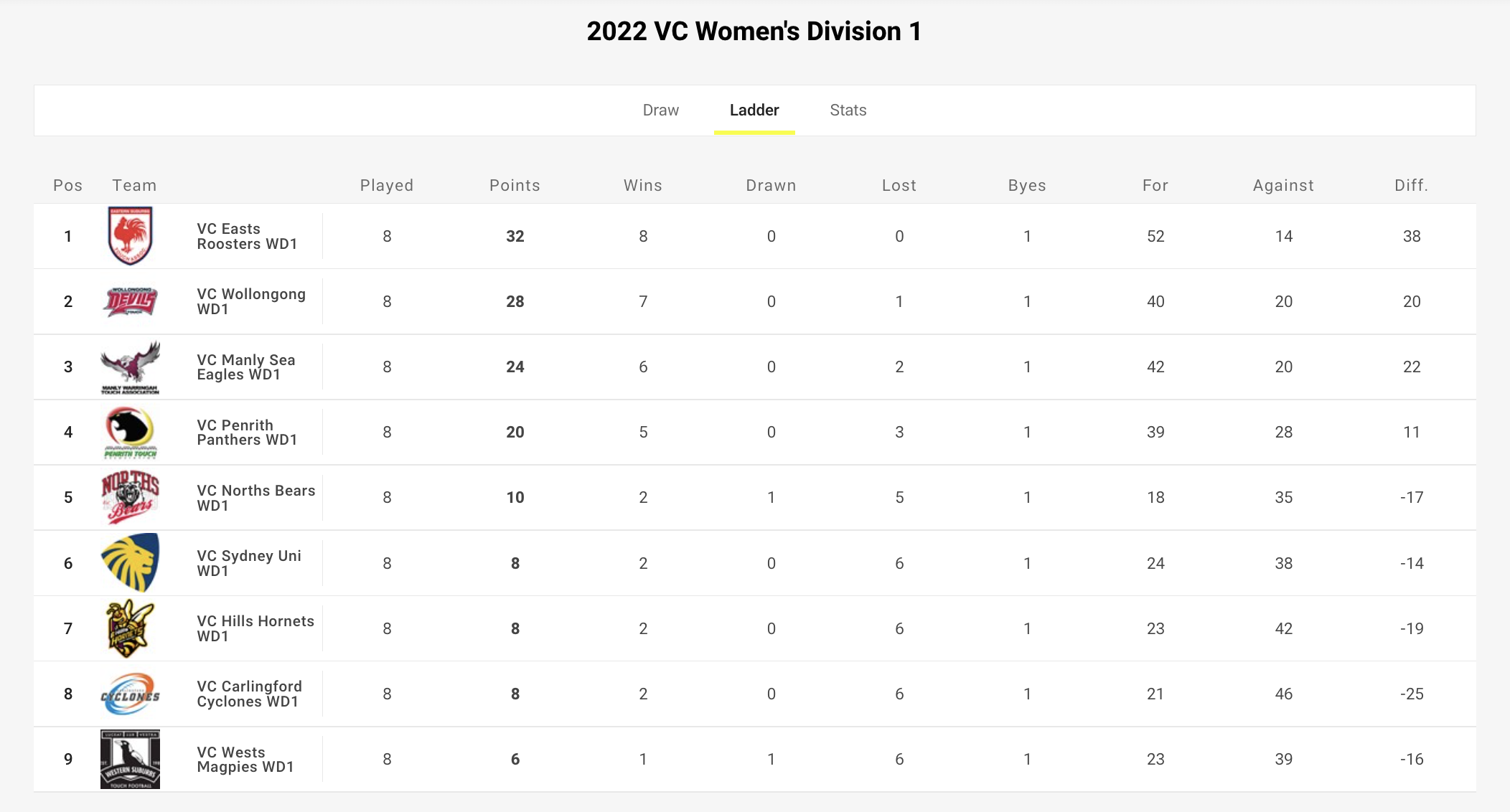Open VC Wollongong WD1 team name

pos(251,301)
